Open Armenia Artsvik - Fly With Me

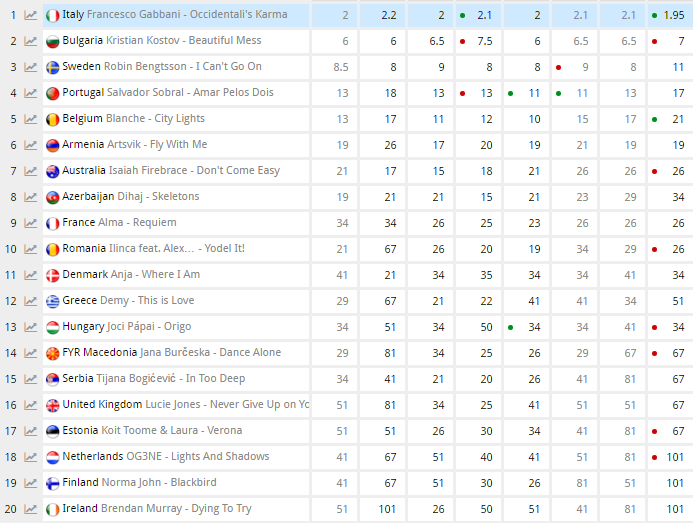[134, 145]
